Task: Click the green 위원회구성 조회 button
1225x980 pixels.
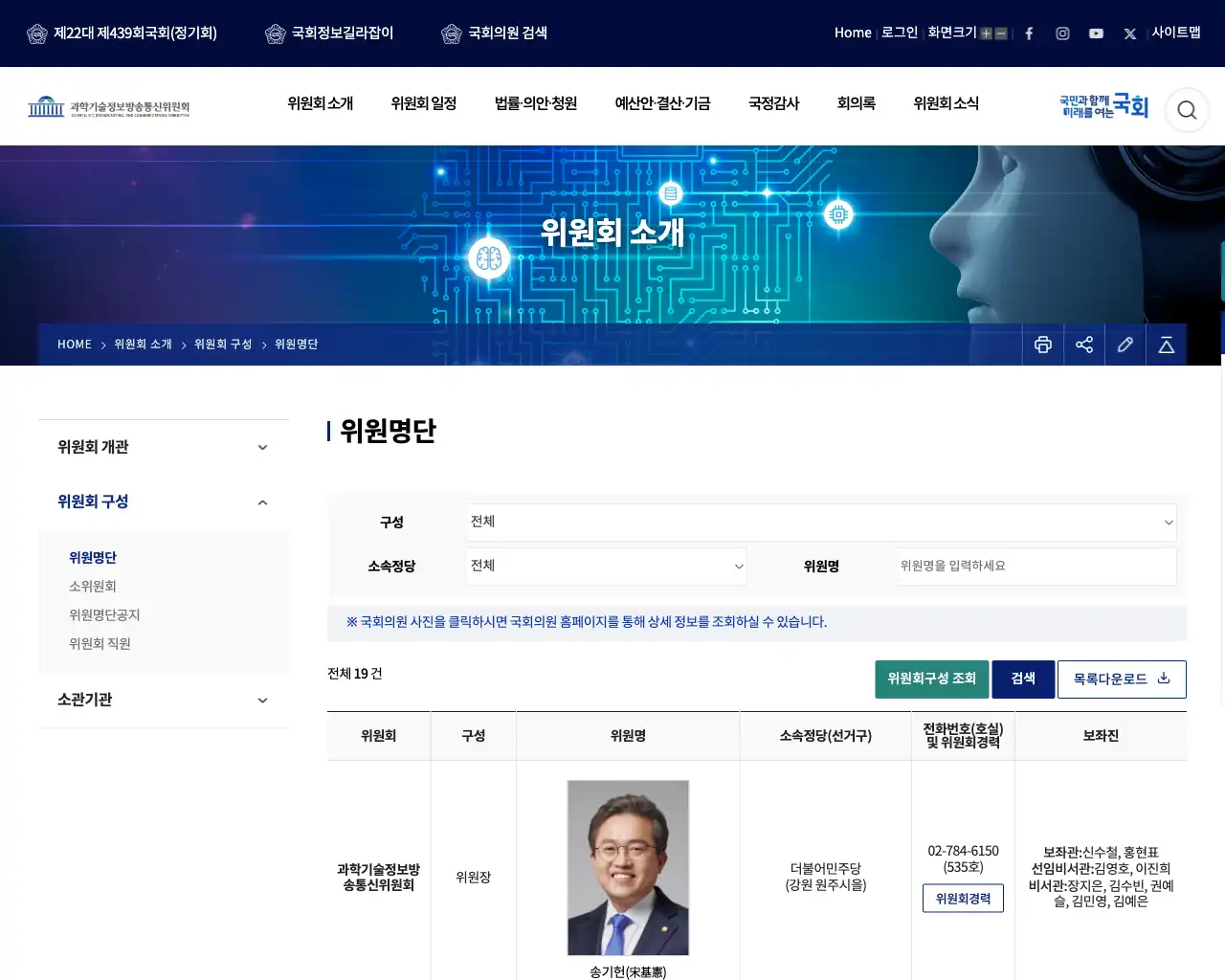Action: coord(932,679)
